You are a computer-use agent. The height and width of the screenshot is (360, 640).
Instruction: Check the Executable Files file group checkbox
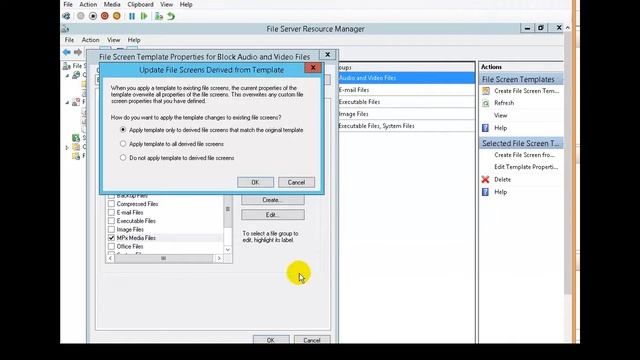[x=111, y=221]
